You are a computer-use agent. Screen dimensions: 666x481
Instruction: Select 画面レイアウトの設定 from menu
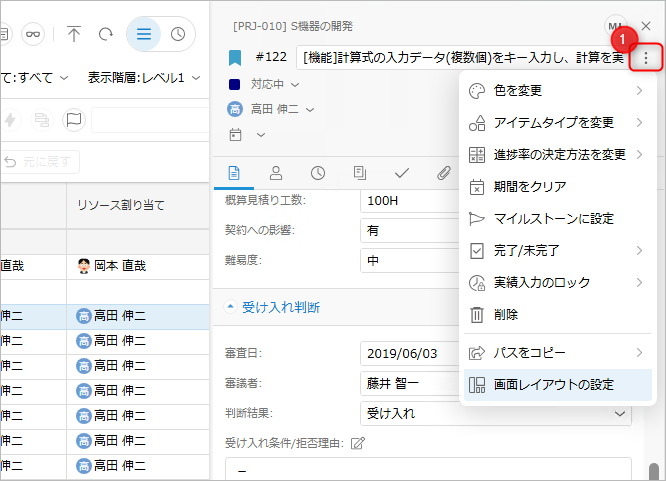click(554, 384)
